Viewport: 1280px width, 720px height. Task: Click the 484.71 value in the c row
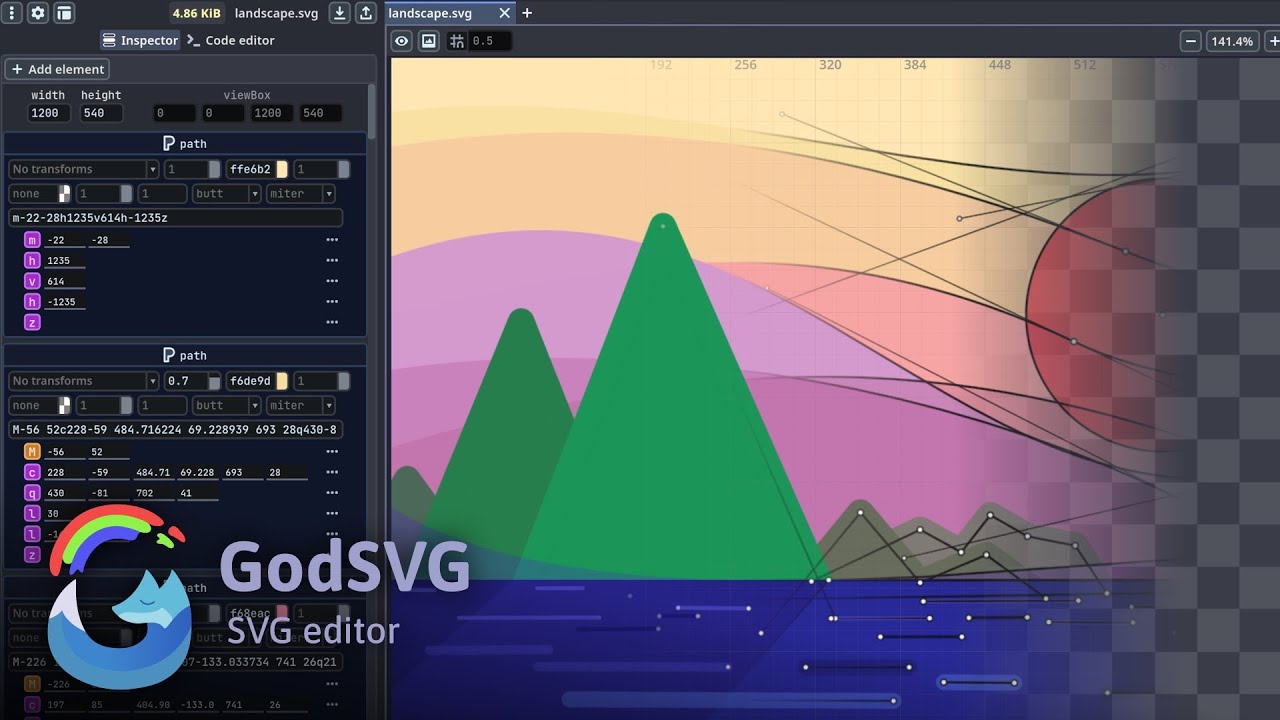(x=154, y=472)
